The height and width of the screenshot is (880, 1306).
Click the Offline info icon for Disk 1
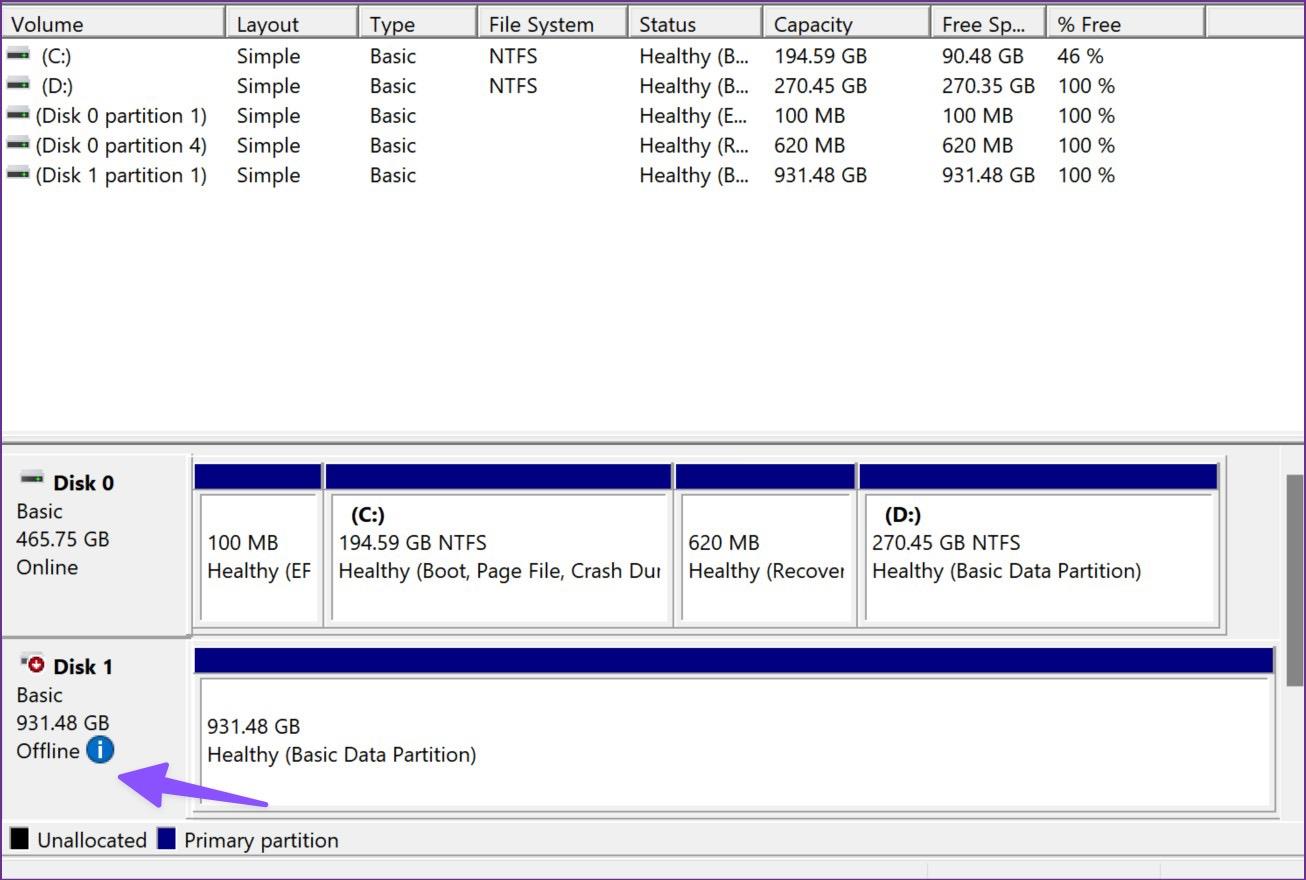tap(100, 750)
